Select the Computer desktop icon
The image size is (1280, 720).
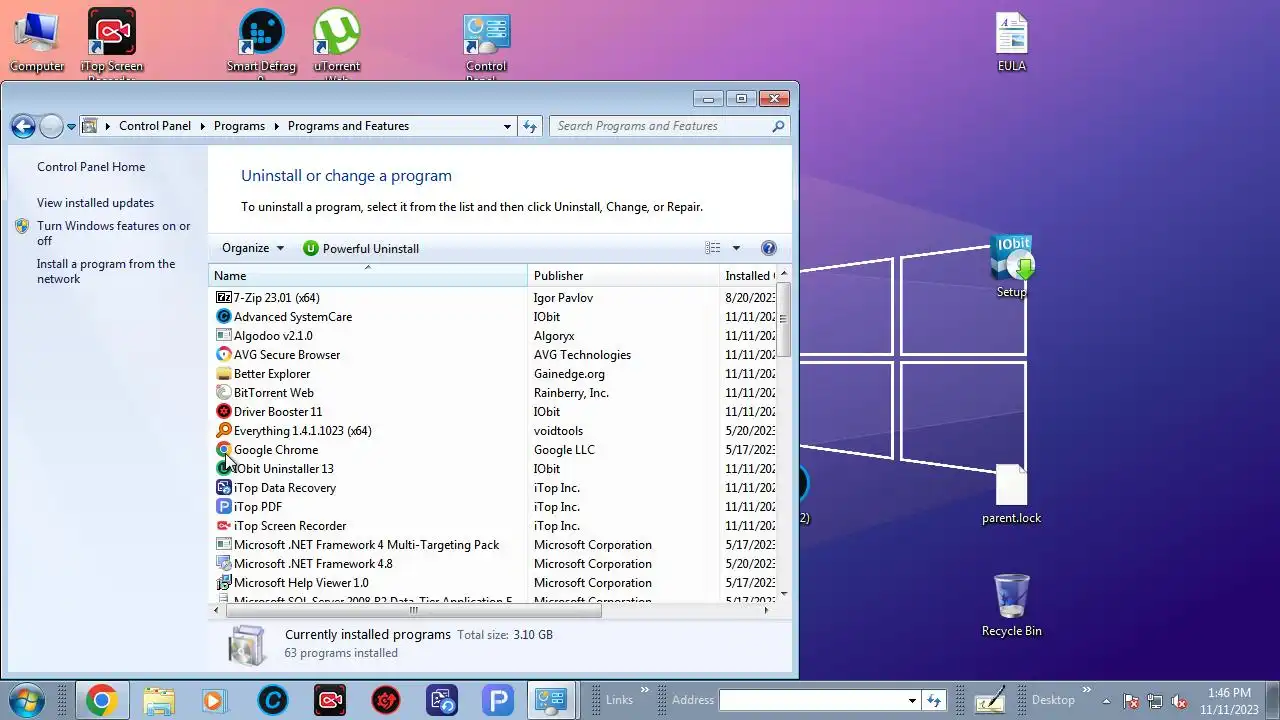(37, 42)
